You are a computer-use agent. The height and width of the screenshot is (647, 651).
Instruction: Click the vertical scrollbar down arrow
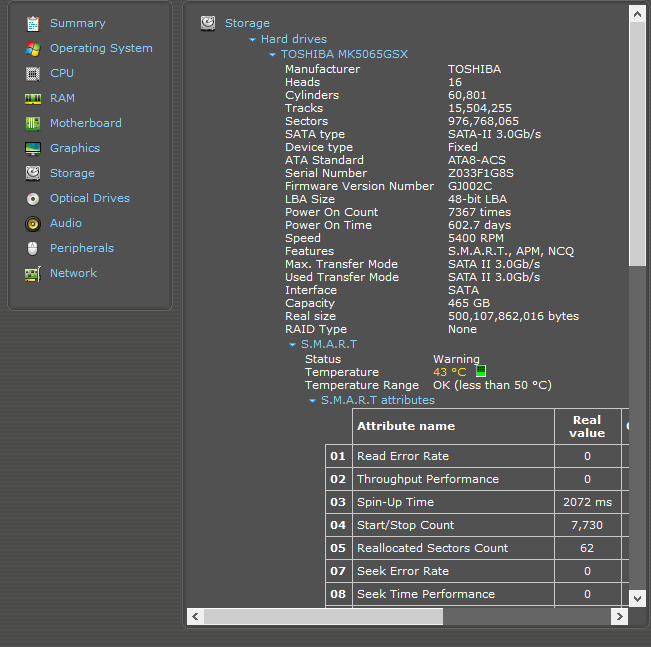(637, 597)
